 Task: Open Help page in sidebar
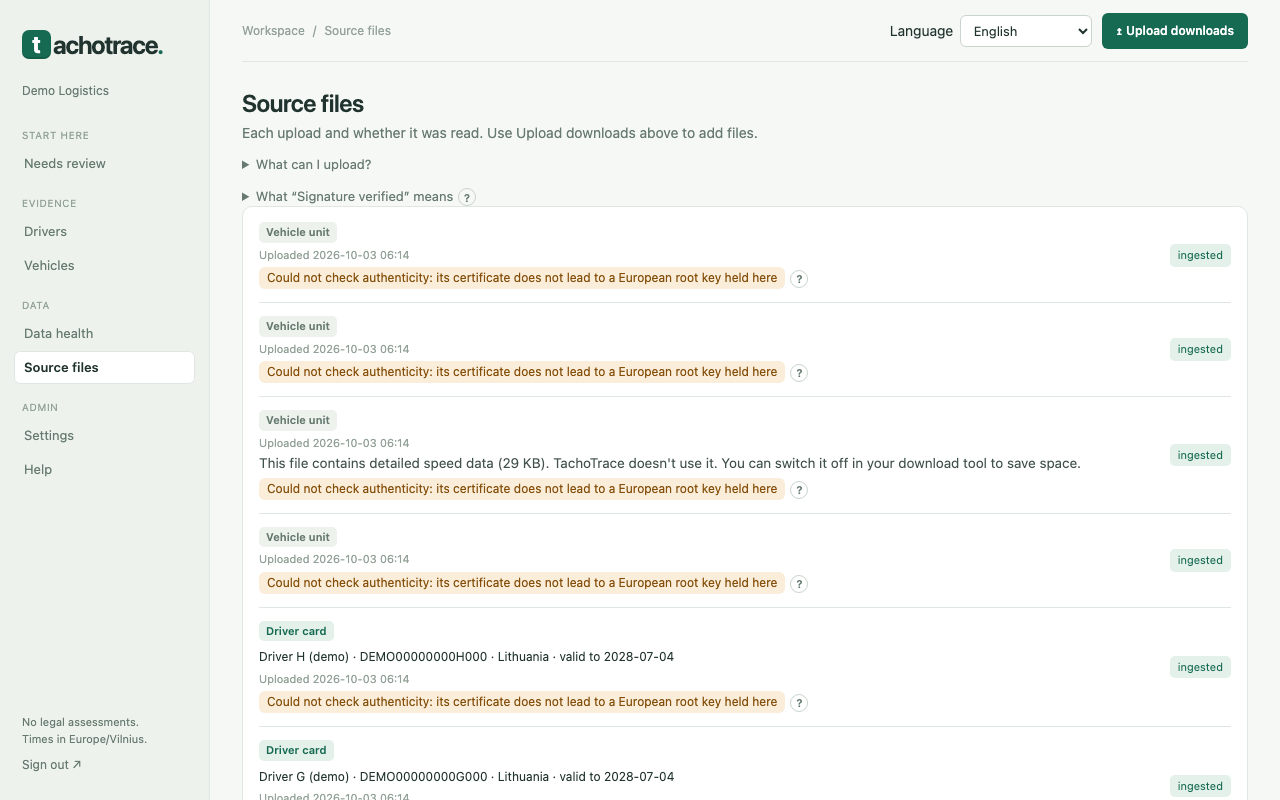point(104,470)
